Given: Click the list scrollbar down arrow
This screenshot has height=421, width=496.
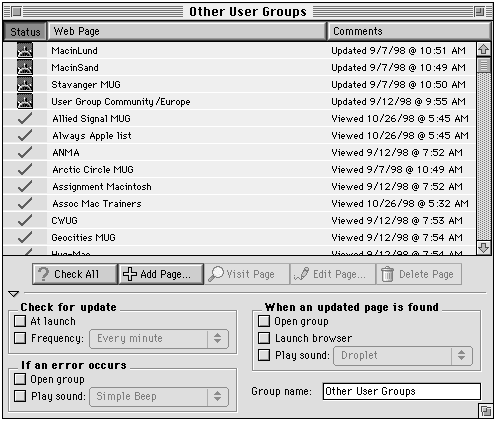Looking at the screenshot, I should [x=483, y=248].
